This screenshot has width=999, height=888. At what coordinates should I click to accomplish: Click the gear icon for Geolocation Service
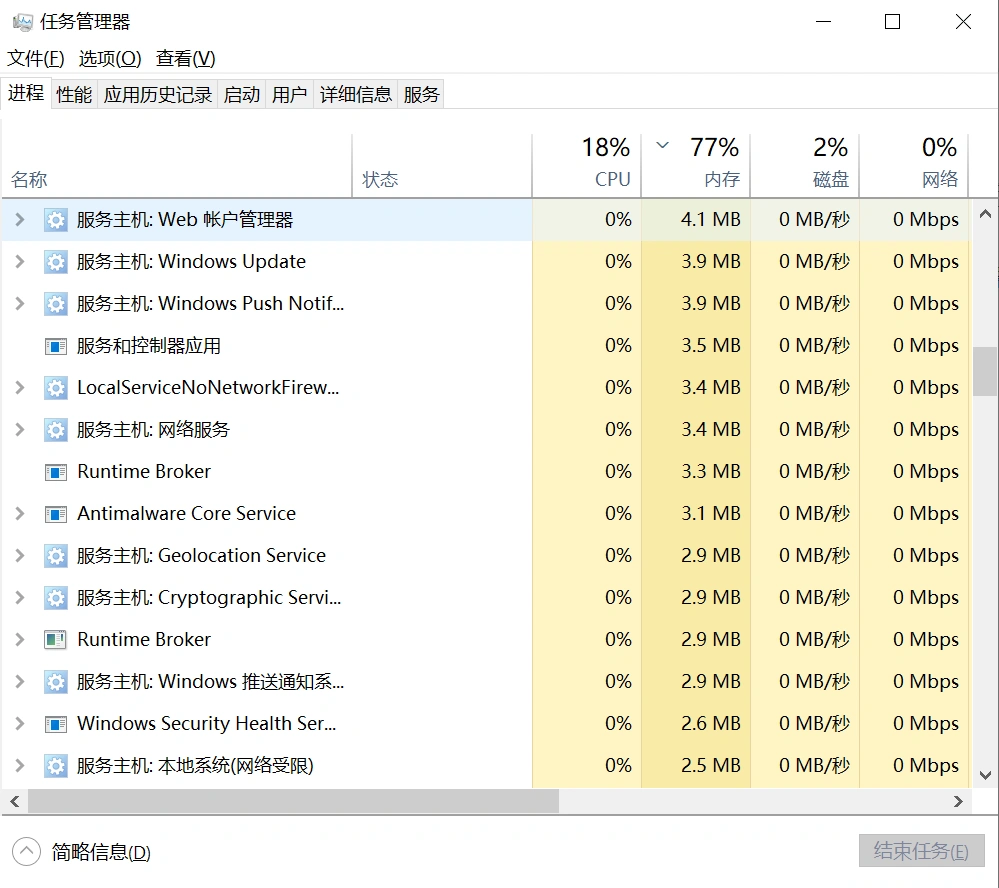[56, 556]
